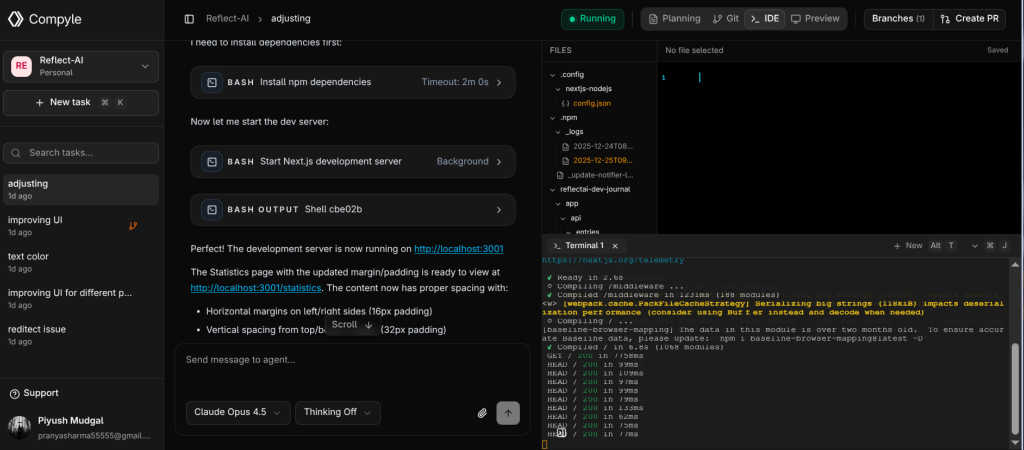Click the file icon beside _update-notifier-l file
This screenshot has width=1024, height=450.
[x=560, y=175]
